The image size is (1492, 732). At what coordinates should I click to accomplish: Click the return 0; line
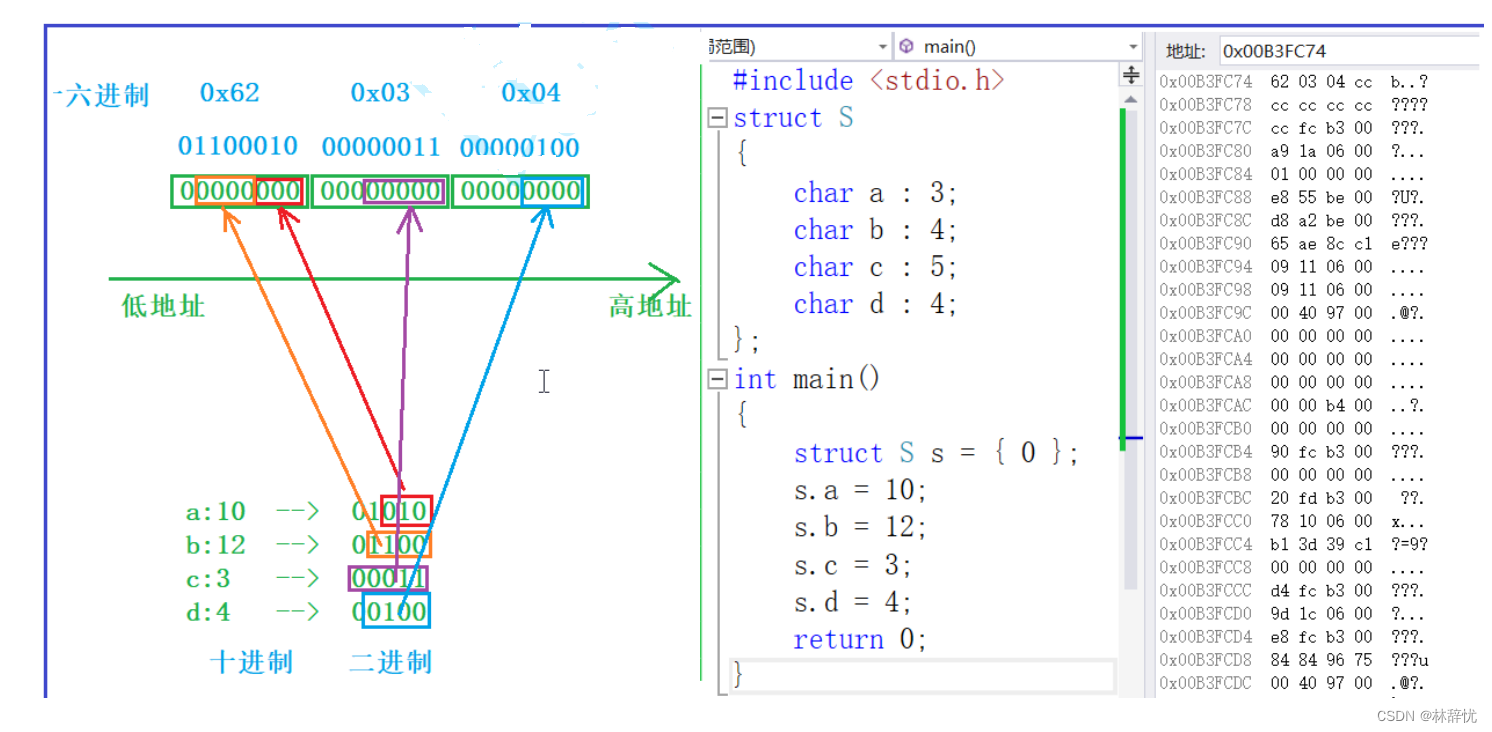pos(860,639)
